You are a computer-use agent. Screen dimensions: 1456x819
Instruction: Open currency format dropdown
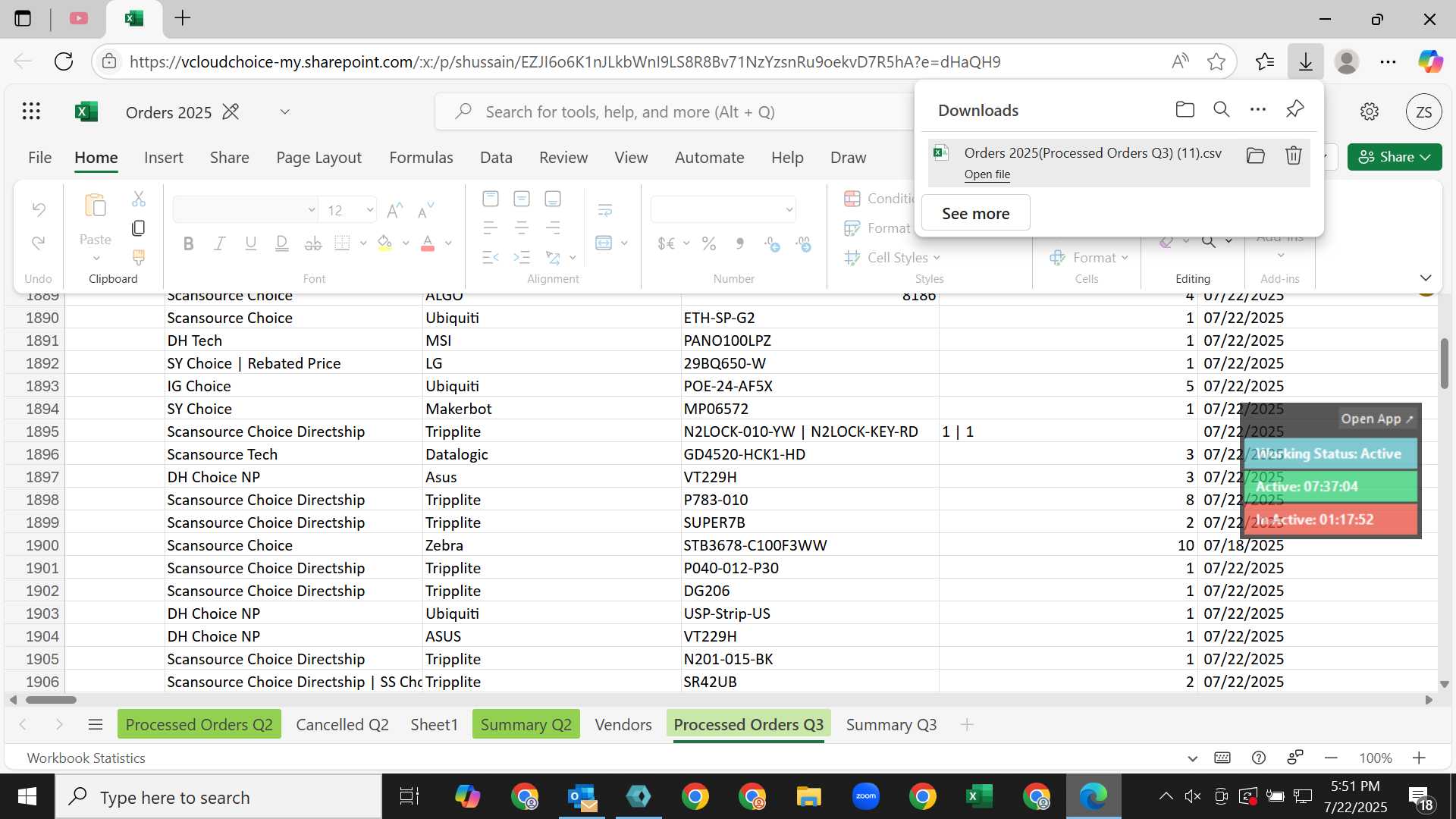[x=686, y=243]
